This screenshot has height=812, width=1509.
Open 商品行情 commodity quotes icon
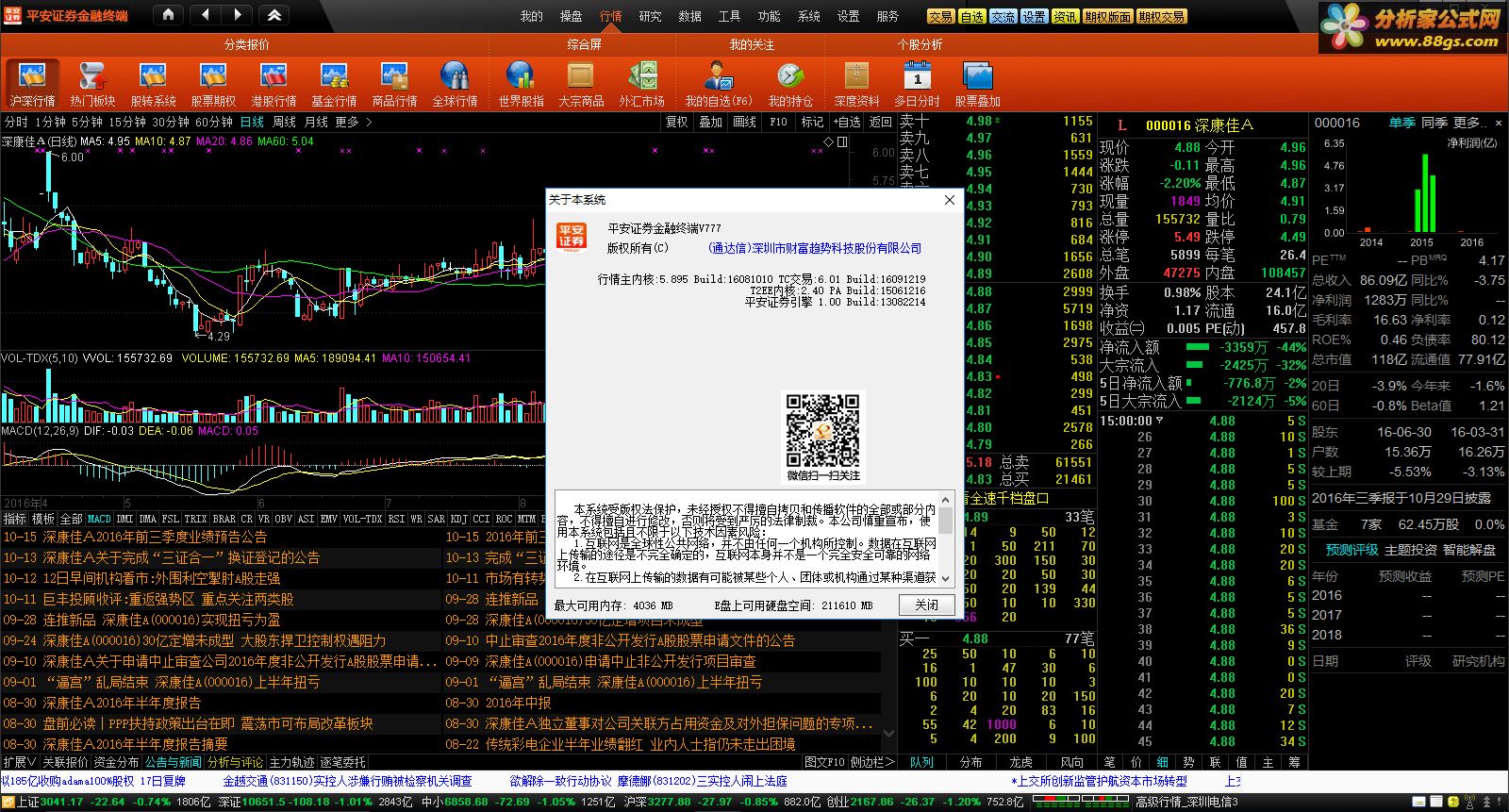point(394,84)
